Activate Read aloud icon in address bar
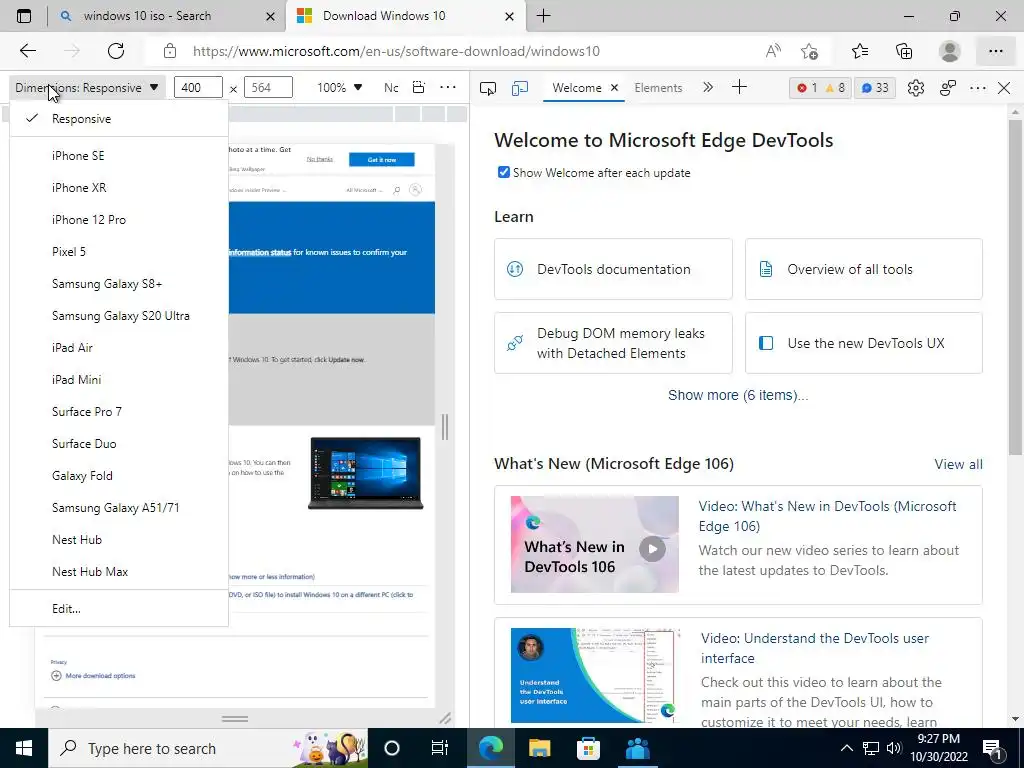 point(773,51)
